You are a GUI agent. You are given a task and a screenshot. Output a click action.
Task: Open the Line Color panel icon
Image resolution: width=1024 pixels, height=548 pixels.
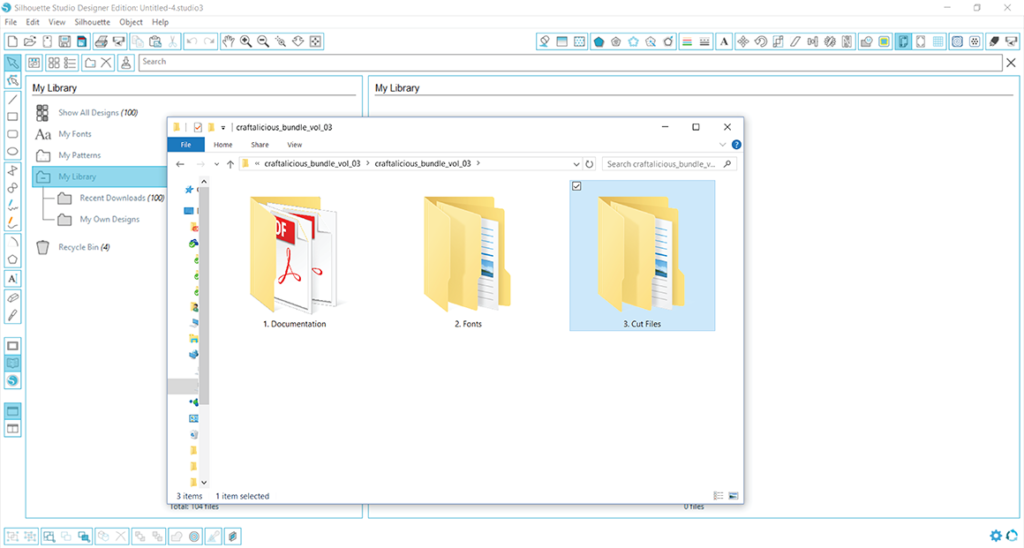tap(687, 42)
